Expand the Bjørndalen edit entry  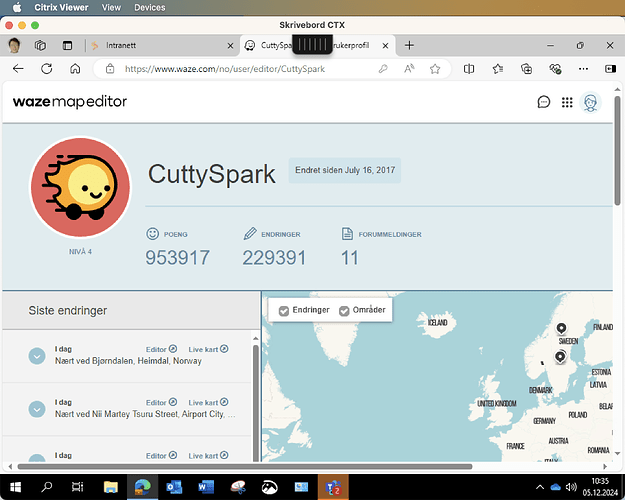point(37,355)
